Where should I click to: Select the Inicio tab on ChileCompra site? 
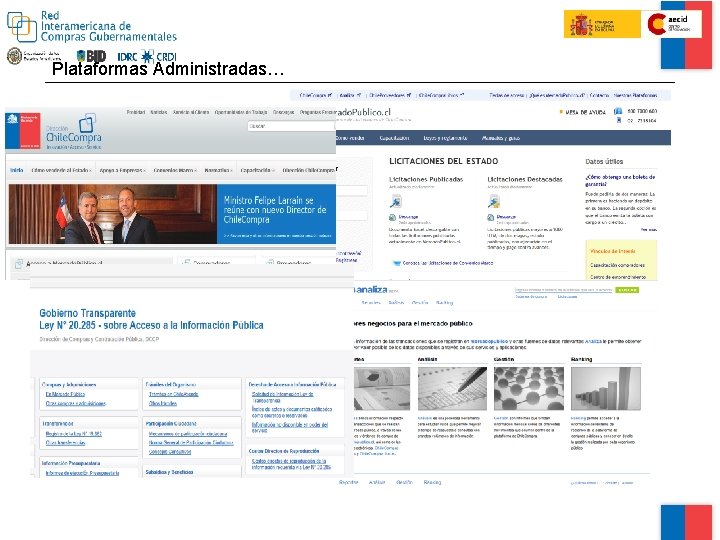click(x=17, y=170)
